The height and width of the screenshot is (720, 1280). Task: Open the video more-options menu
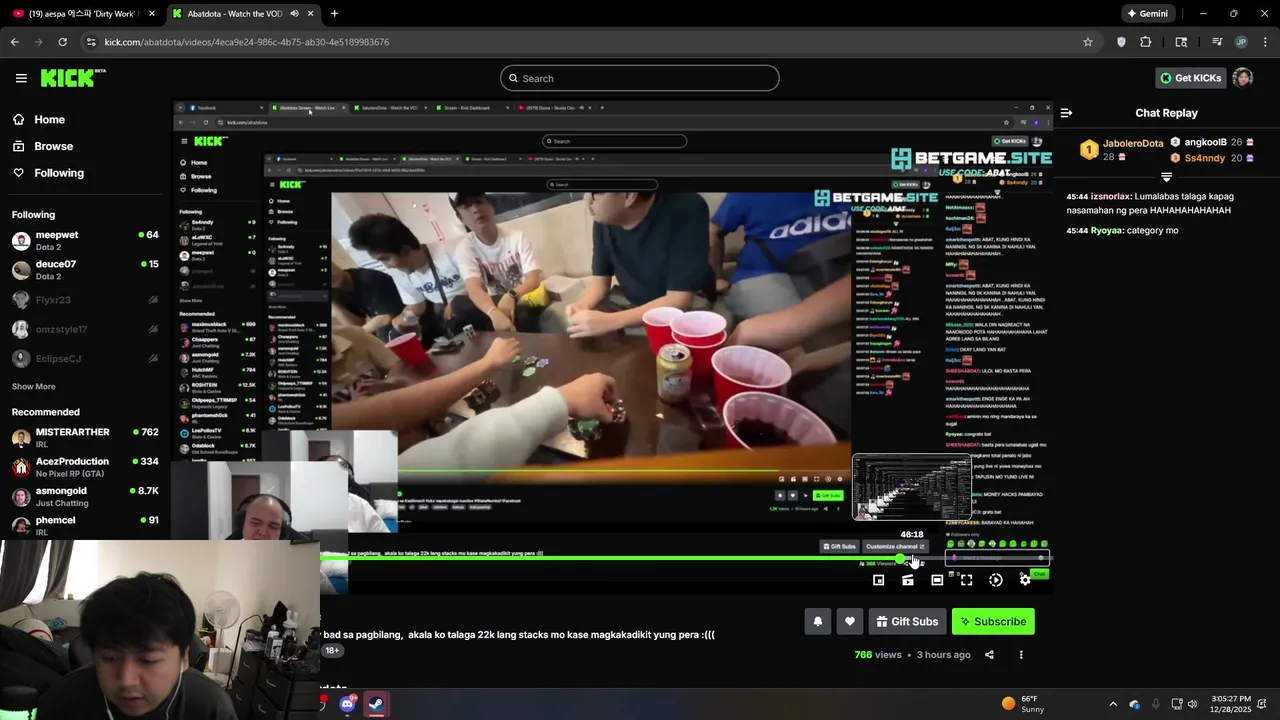[x=1021, y=655]
